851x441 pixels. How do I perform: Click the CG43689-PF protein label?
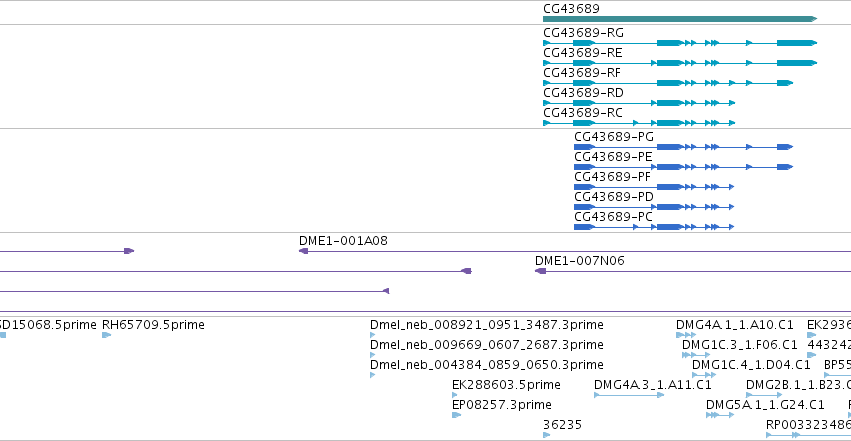point(612,177)
